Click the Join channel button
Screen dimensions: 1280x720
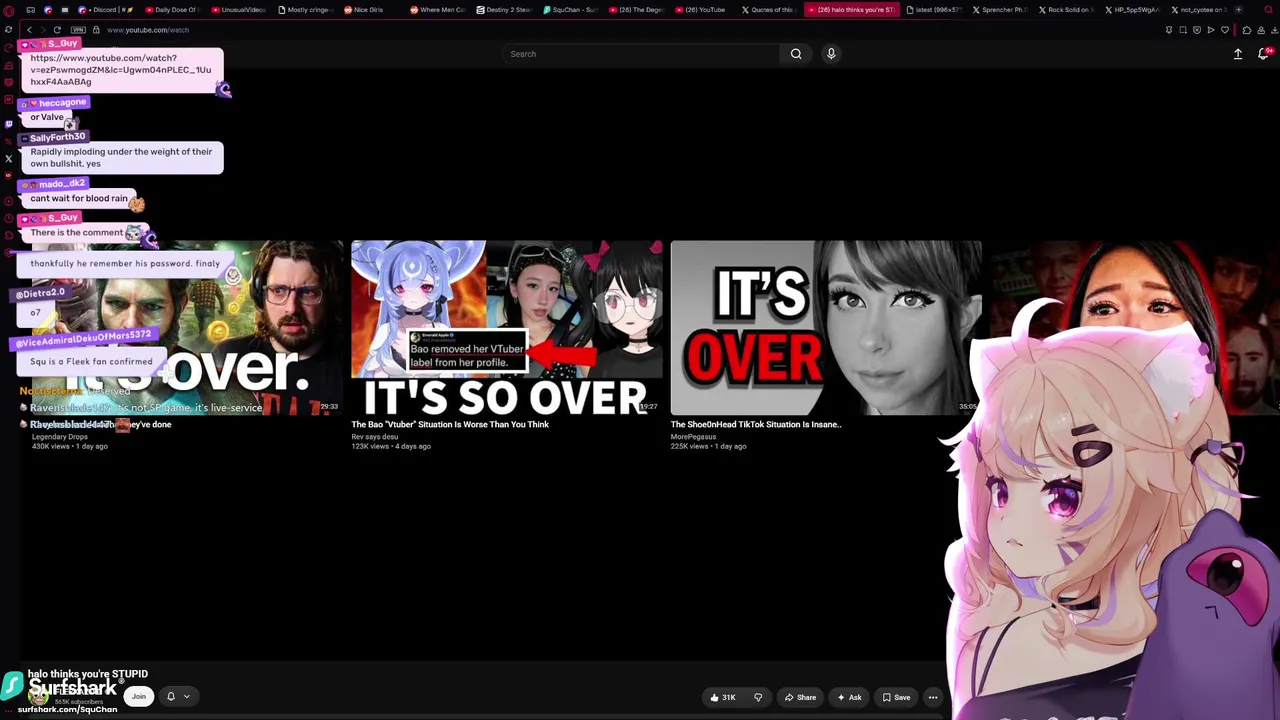(139, 697)
